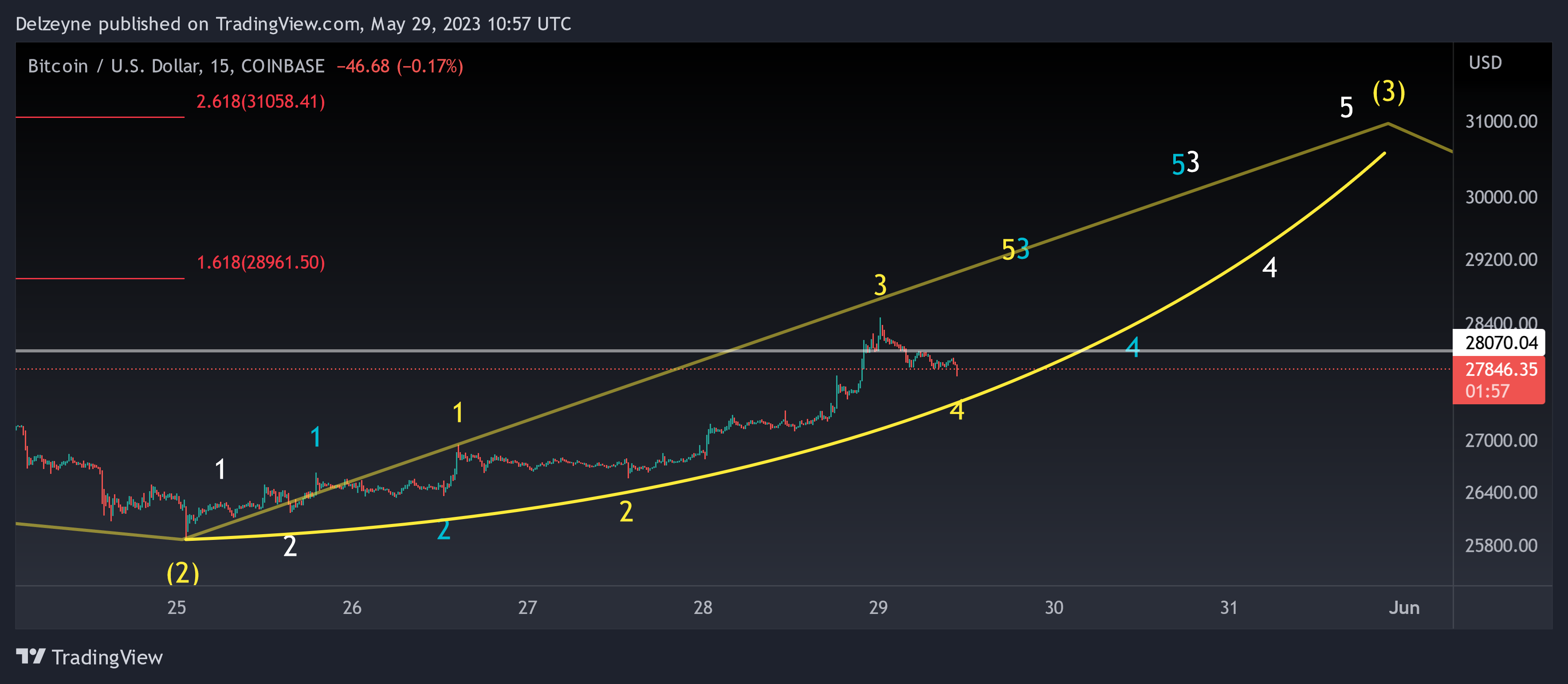
Task: Click the 27000.00 price axis label
Action: tap(1501, 440)
